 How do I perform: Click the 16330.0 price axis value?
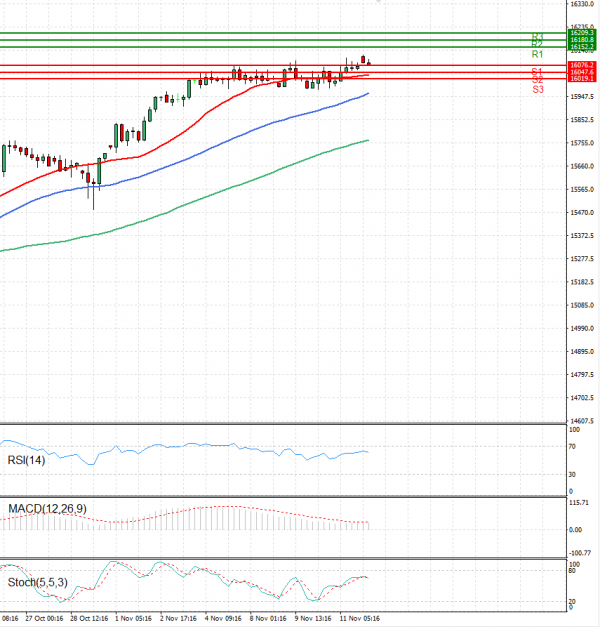pos(582,4)
